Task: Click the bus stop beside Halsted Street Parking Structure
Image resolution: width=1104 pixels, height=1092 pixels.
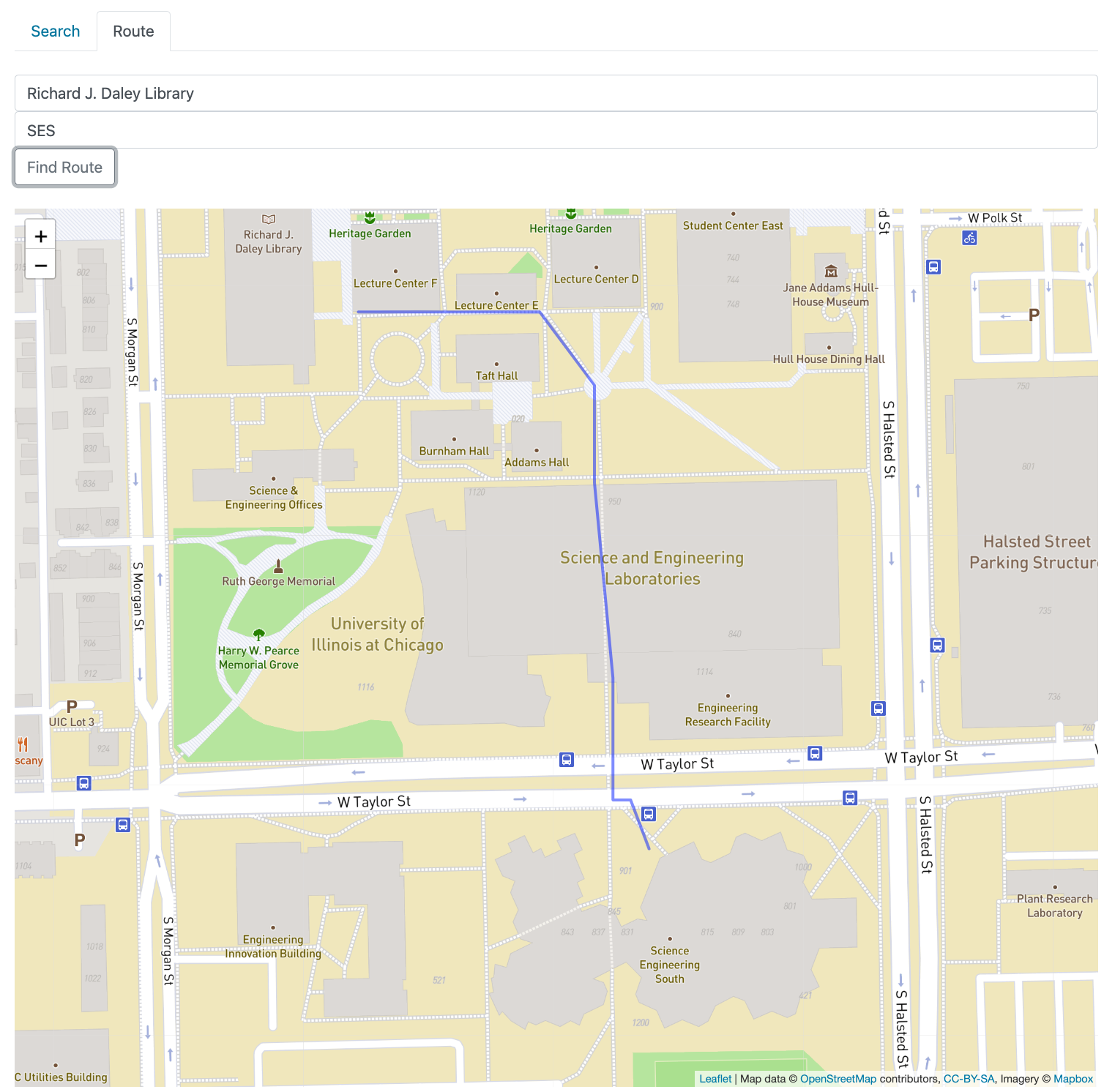Action: [937, 646]
